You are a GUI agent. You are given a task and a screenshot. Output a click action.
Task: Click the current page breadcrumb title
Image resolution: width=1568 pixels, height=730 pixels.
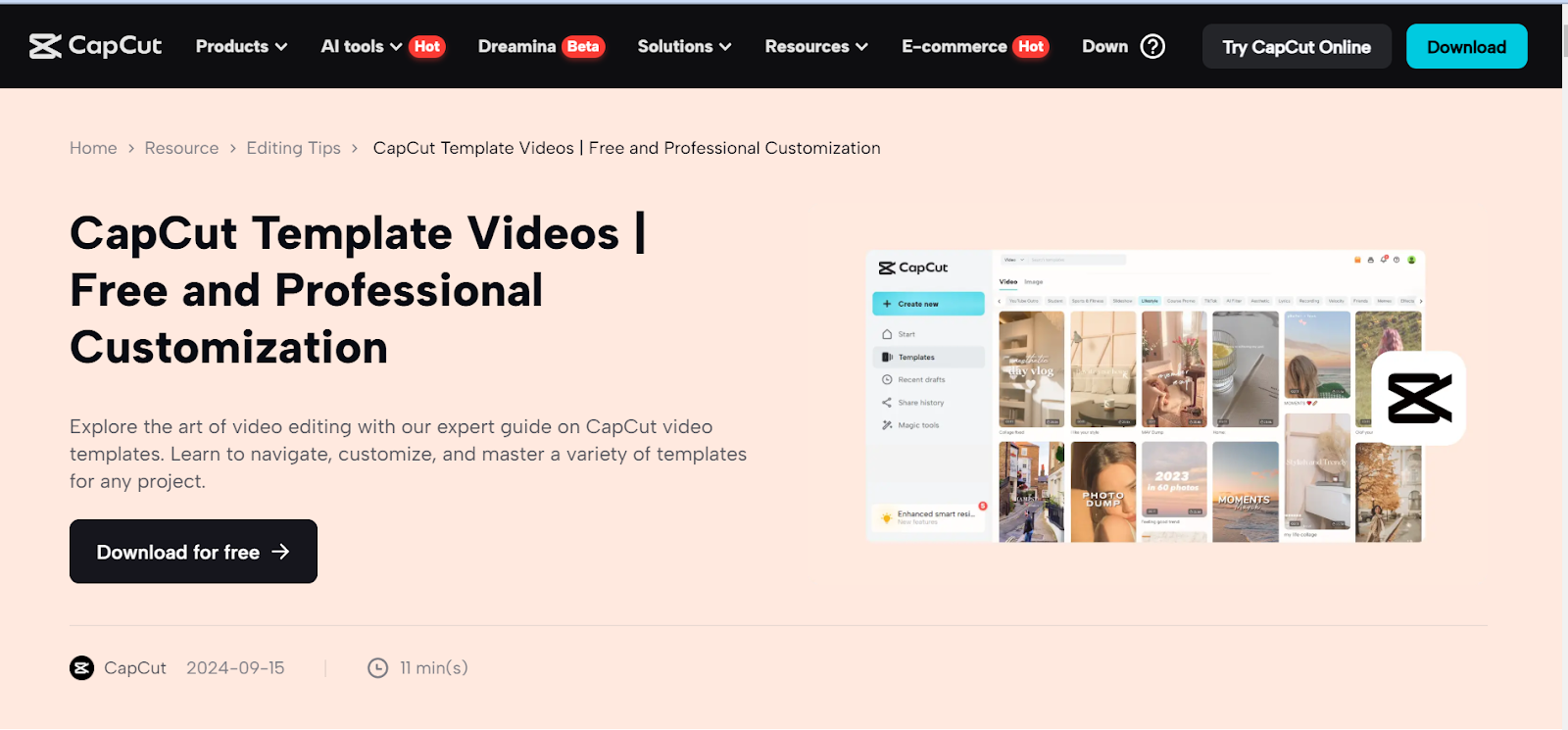(x=626, y=148)
